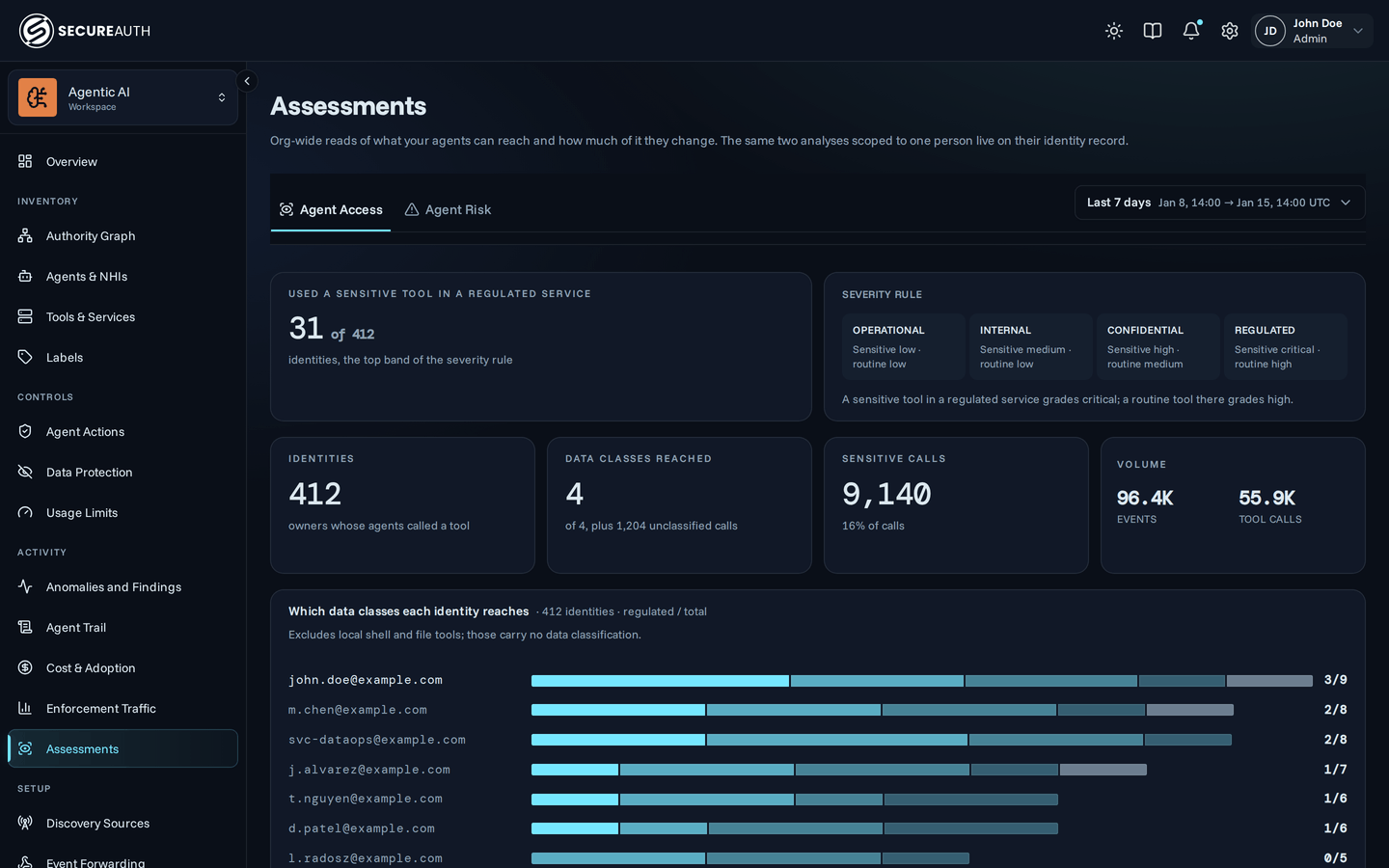Image resolution: width=1389 pixels, height=868 pixels.
Task: Switch to the Agent Access tab
Action: pyautogui.click(x=331, y=209)
